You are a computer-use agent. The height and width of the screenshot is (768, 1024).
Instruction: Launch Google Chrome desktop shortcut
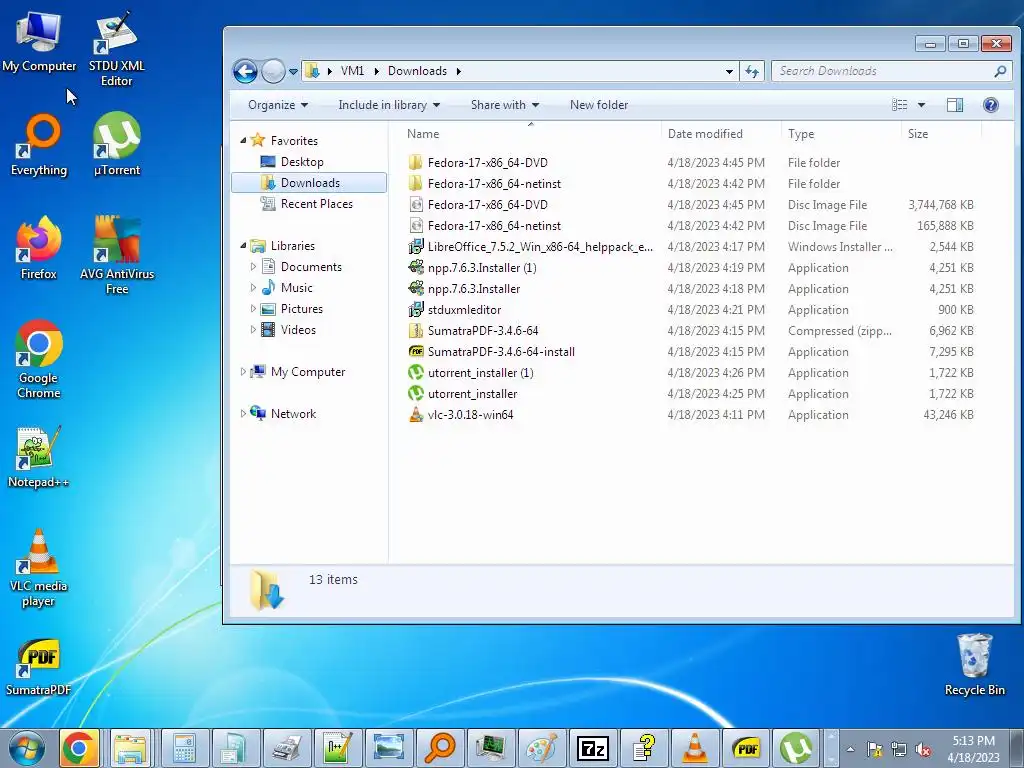pos(39,359)
